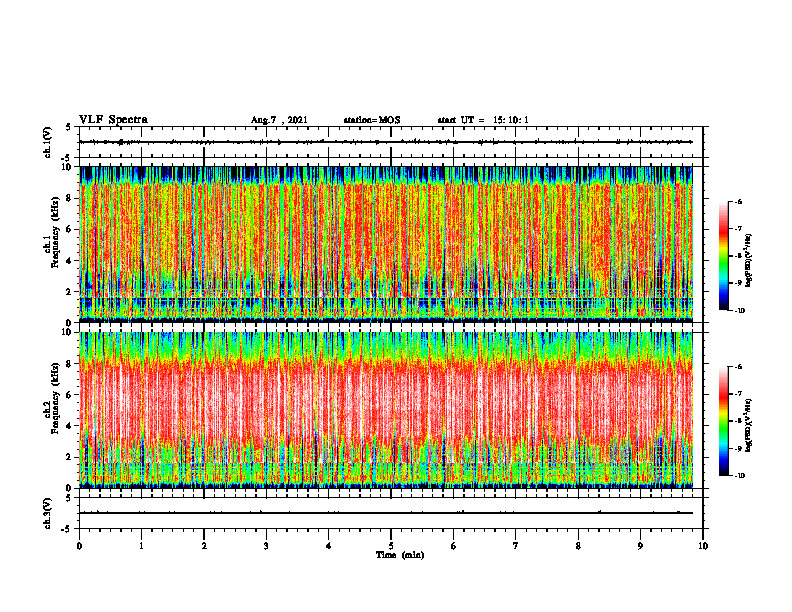Image resolution: width=792 pixels, height=612 pixels.
Task: Click the time axis tick label "0"
Action: click(x=79, y=546)
